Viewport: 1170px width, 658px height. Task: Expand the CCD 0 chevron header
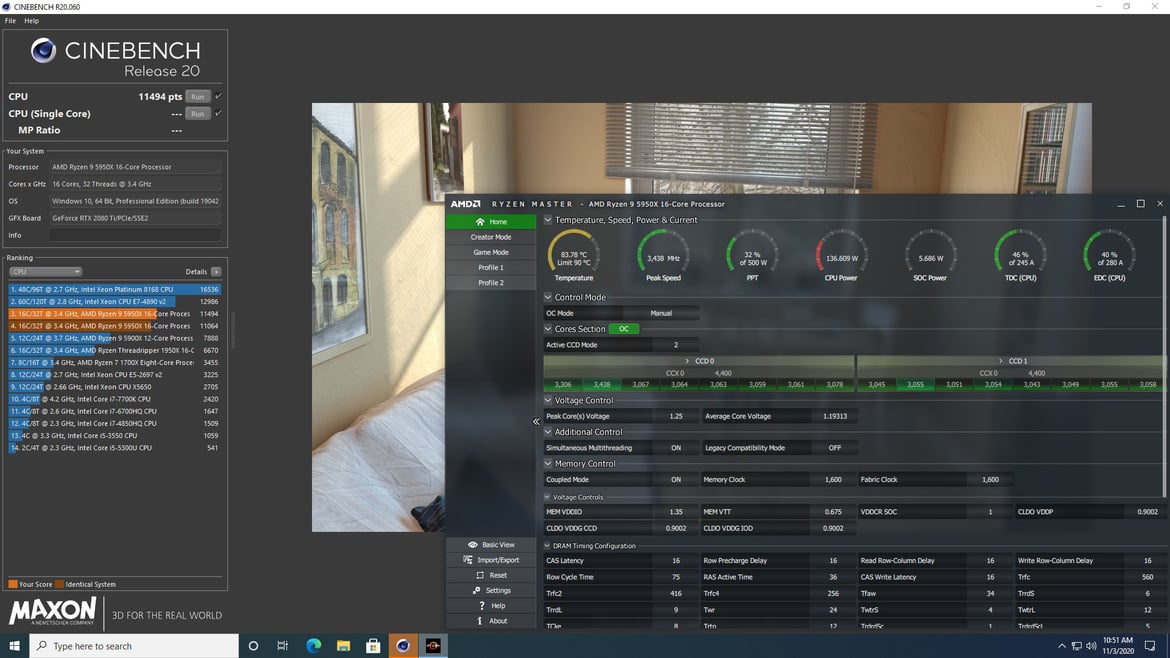(699, 361)
